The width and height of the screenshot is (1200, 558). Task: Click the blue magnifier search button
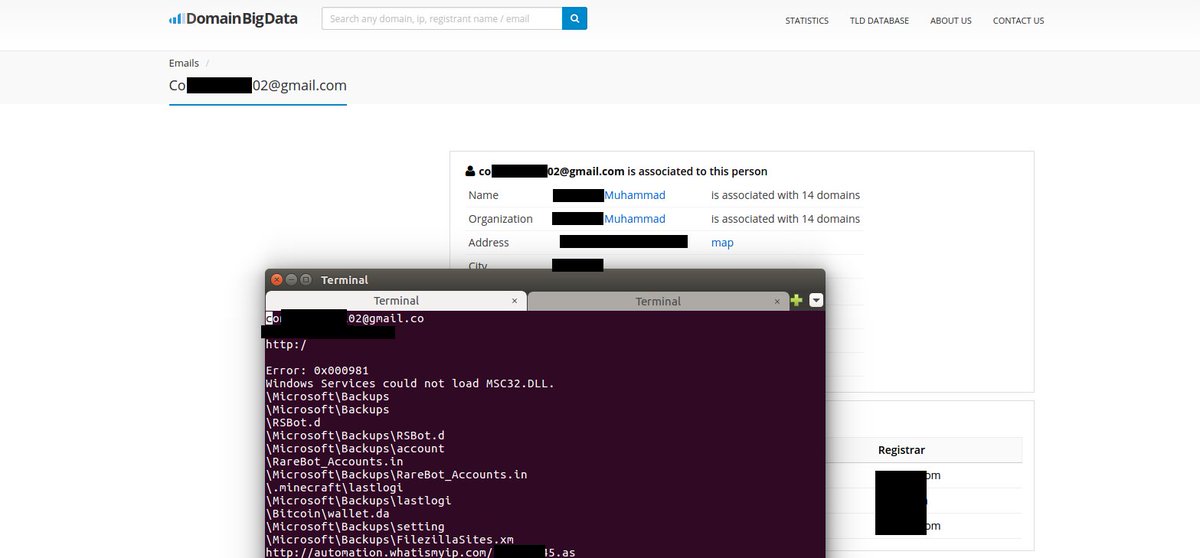(x=575, y=18)
